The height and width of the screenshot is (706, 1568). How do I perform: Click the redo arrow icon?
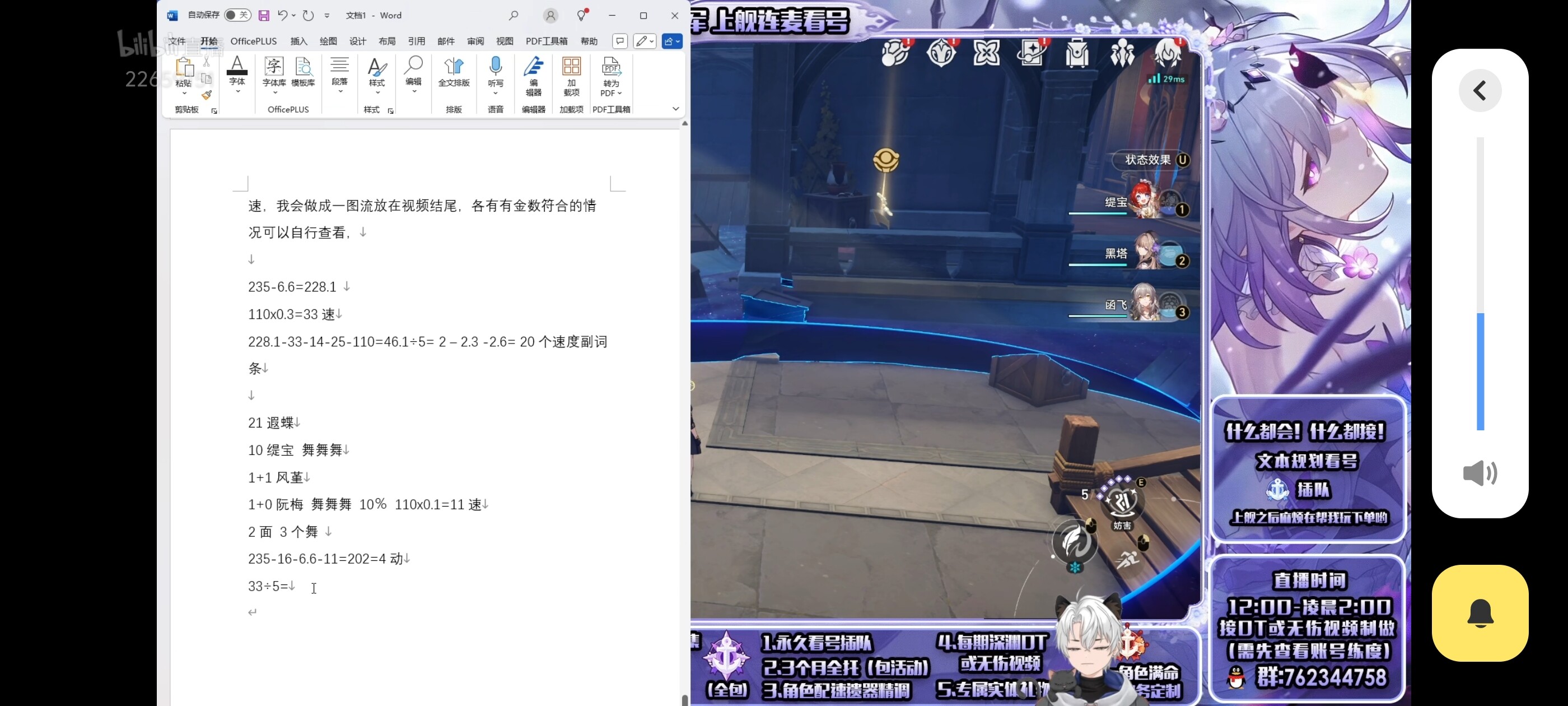tap(309, 16)
